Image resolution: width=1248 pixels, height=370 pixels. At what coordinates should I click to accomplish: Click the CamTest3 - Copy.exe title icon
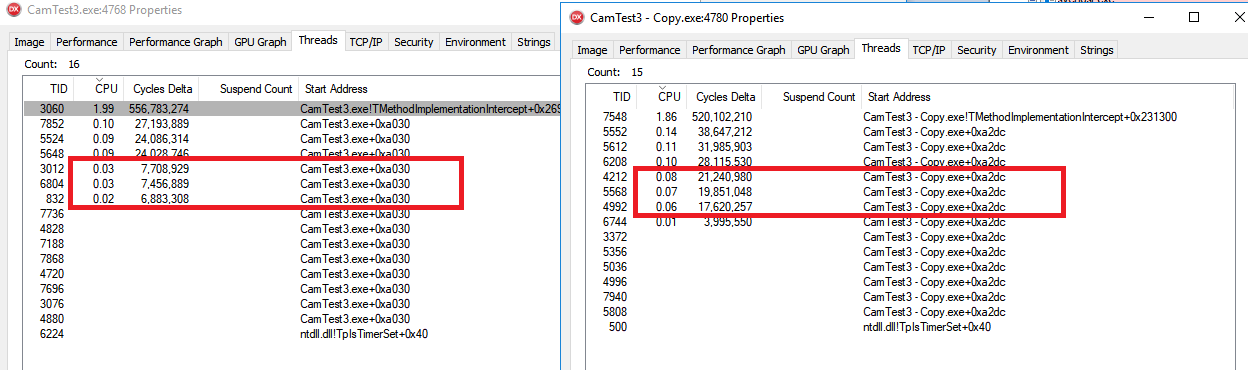pyautogui.click(x=577, y=18)
